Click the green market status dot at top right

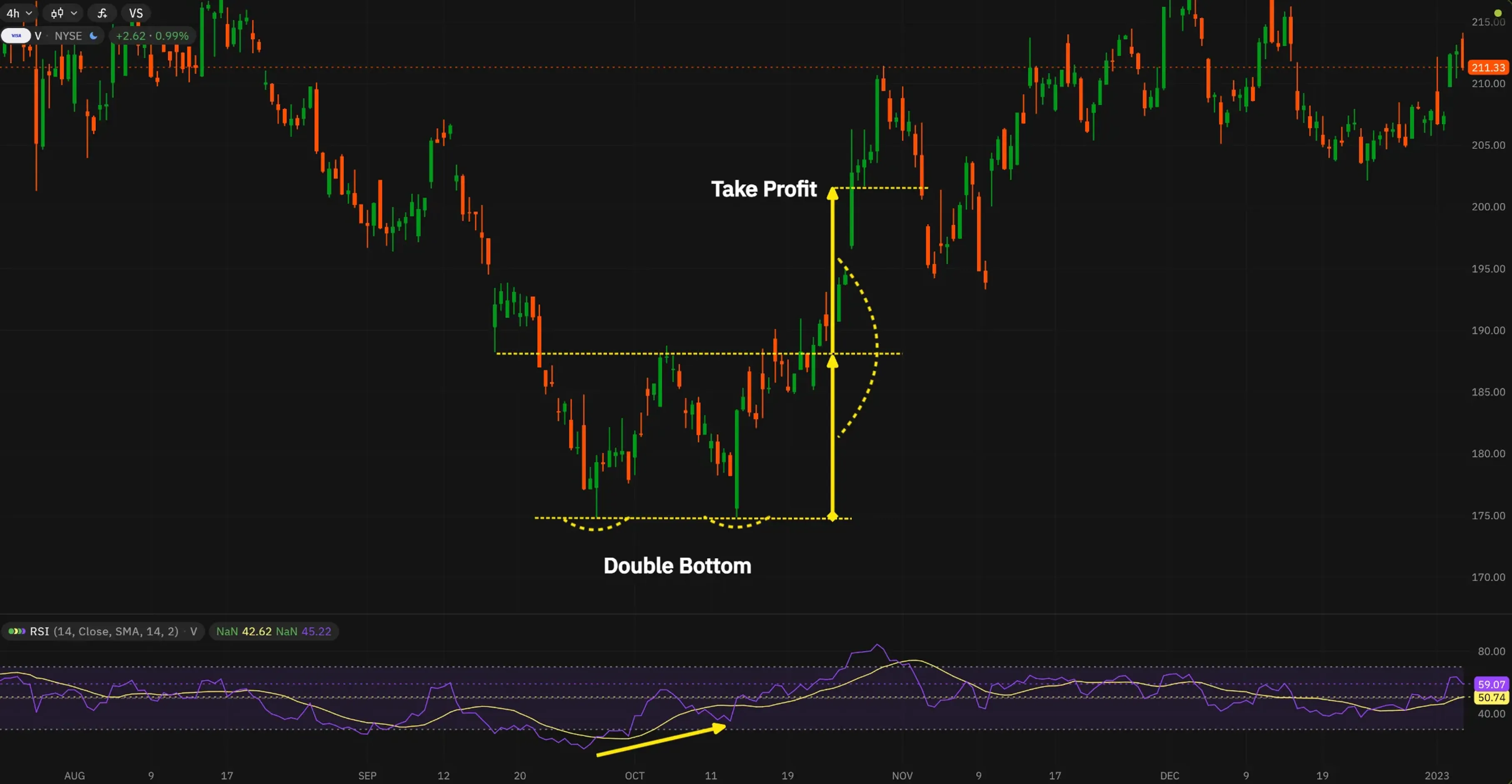coord(1498,13)
